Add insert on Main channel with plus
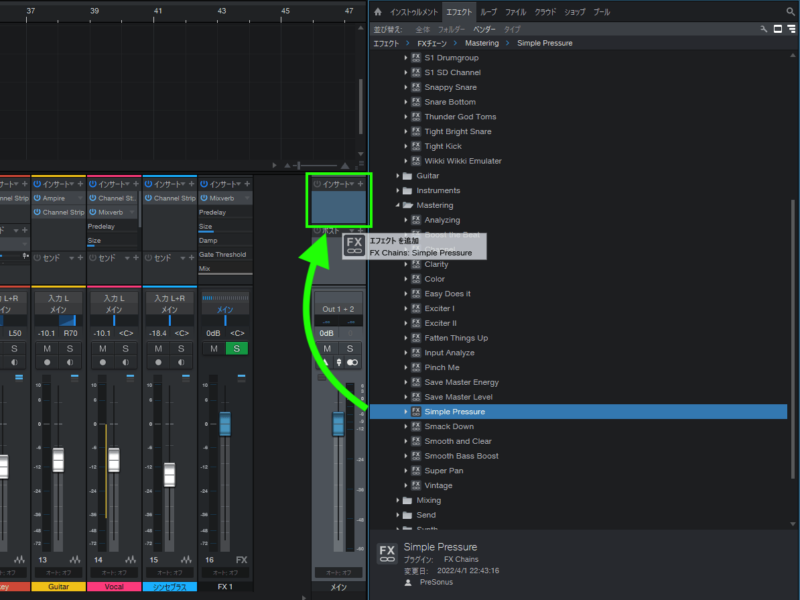 pos(360,184)
